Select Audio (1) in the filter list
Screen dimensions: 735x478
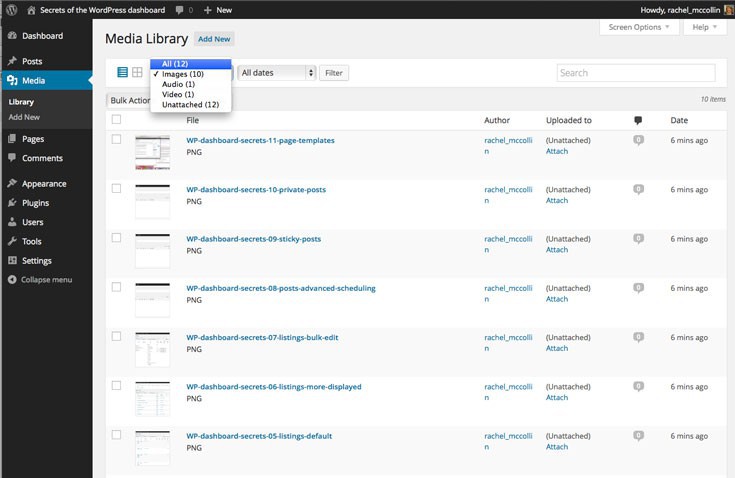click(x=191, y=84)
